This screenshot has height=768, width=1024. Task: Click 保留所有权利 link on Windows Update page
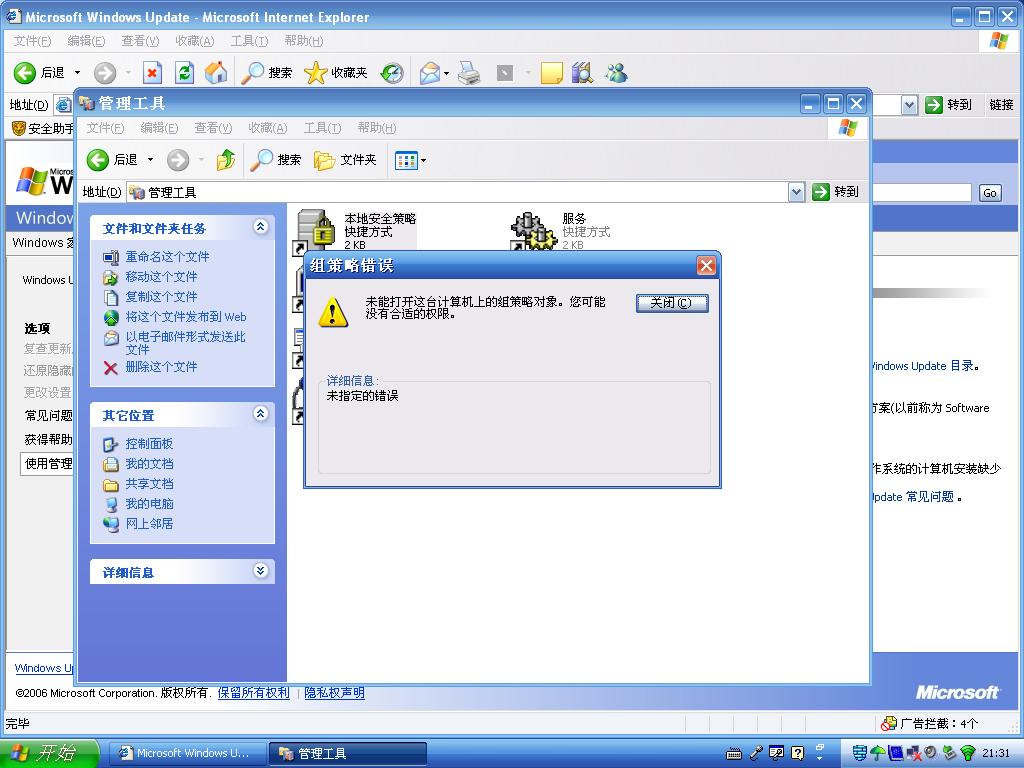[x=253, y=693]
